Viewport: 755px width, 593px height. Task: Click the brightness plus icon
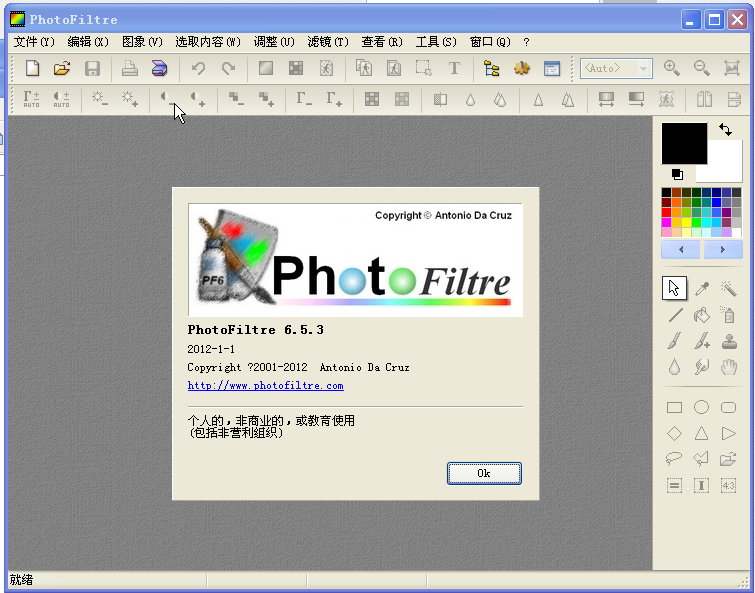click(130, 99)
